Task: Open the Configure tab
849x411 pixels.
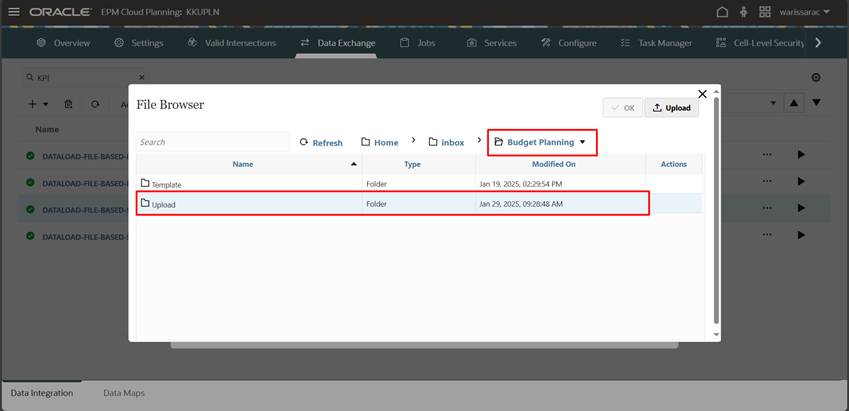Action: (x=569, y=43)
